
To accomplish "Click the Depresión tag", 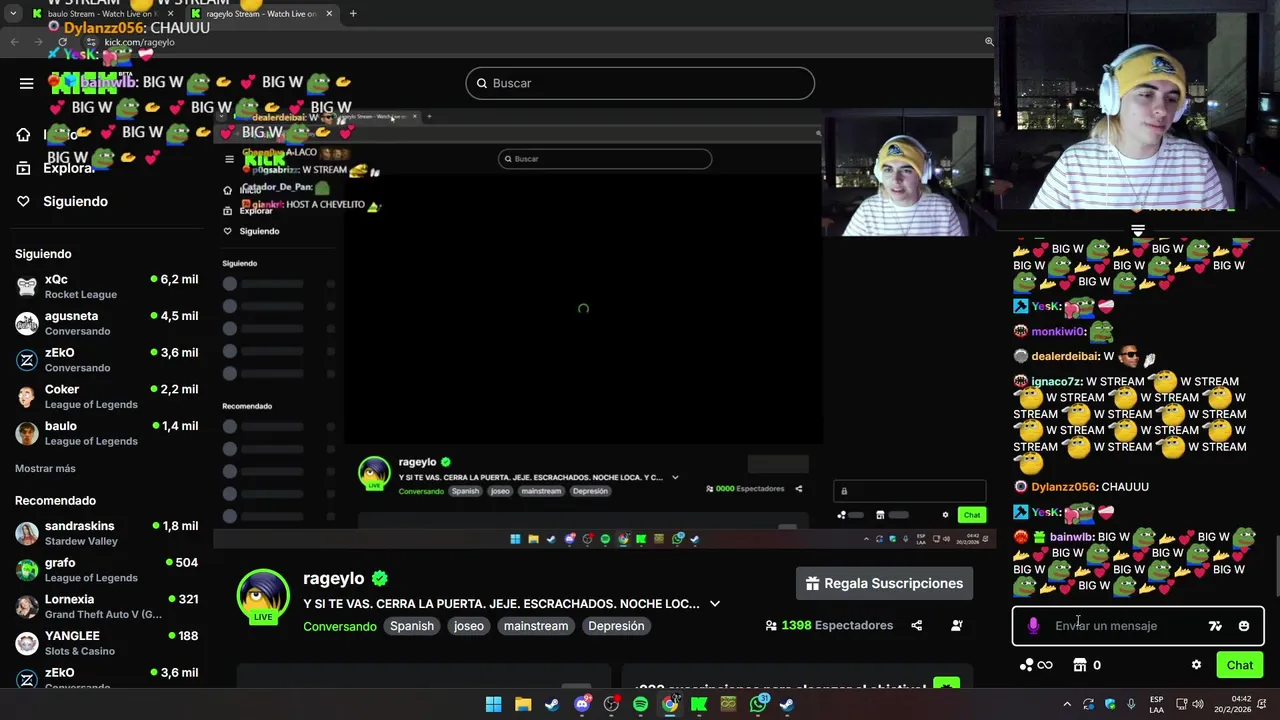I will pos(616,626).
